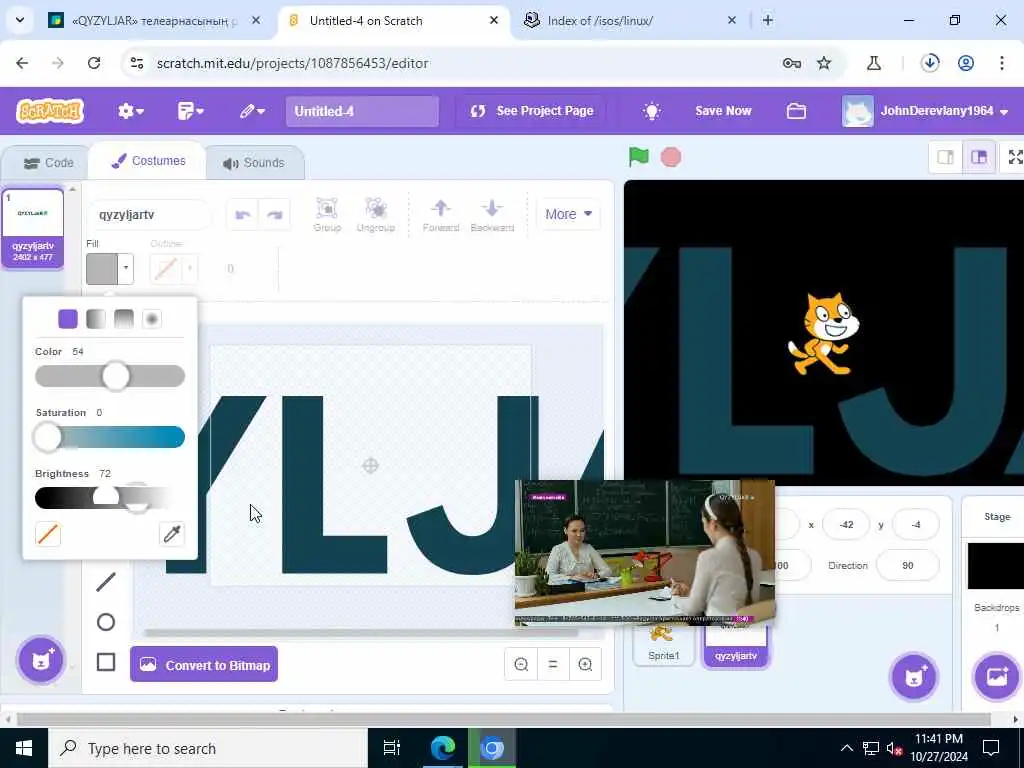Enter full screen stage mode
Viewport: 1024px width, 768px height.
click(1014, 157)
